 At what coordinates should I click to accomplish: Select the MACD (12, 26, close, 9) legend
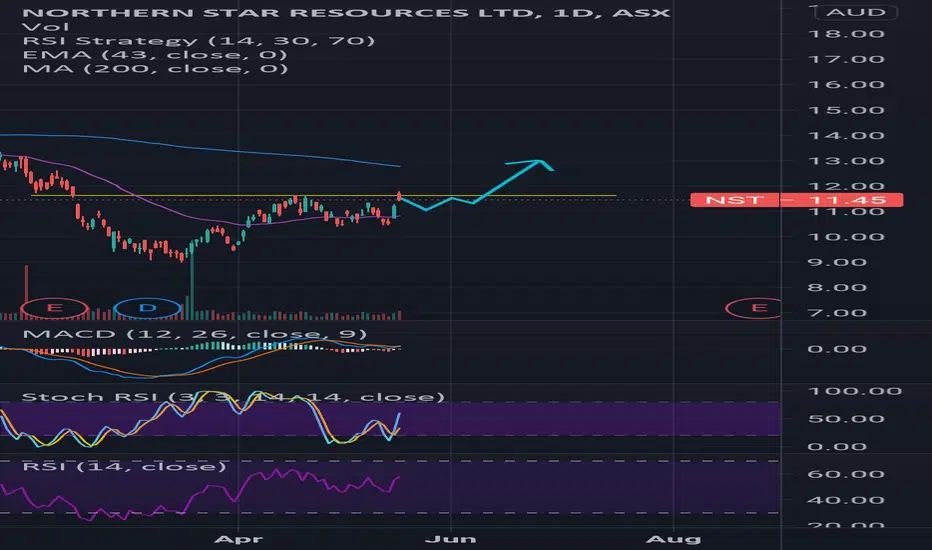point(194,334)
